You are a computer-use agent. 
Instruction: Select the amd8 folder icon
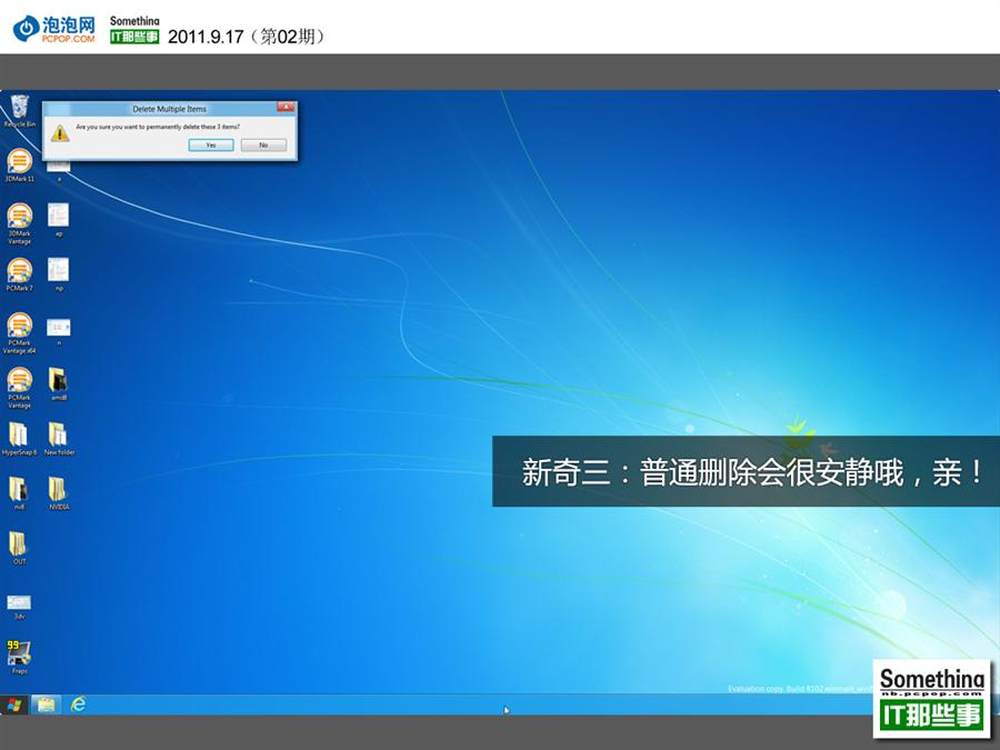click(59, 384)
